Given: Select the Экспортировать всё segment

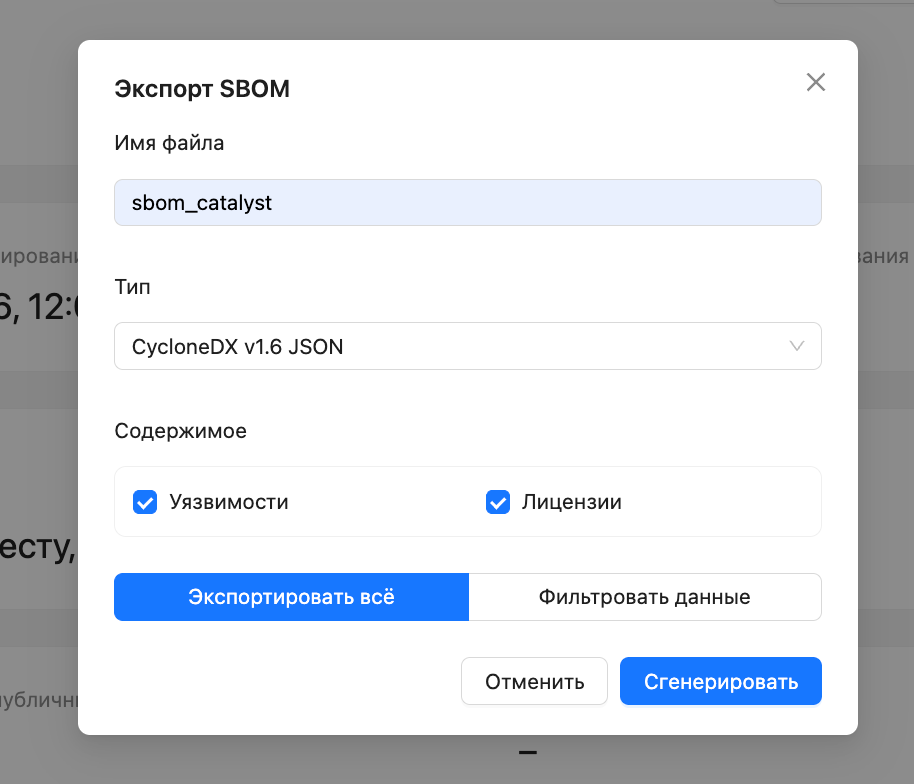Looking at the screenshot, I should [x=291, y=597].
